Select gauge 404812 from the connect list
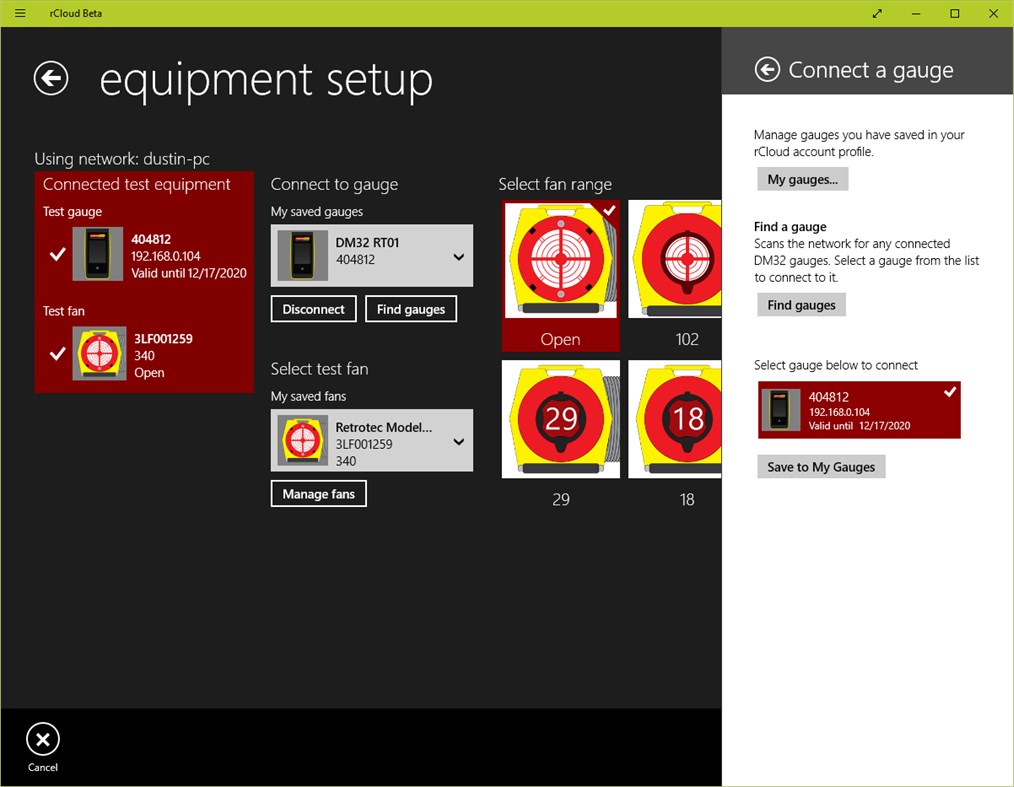The width and height of the screenshot is (1014, 787). pyautogui.click(x=858, y=410)
